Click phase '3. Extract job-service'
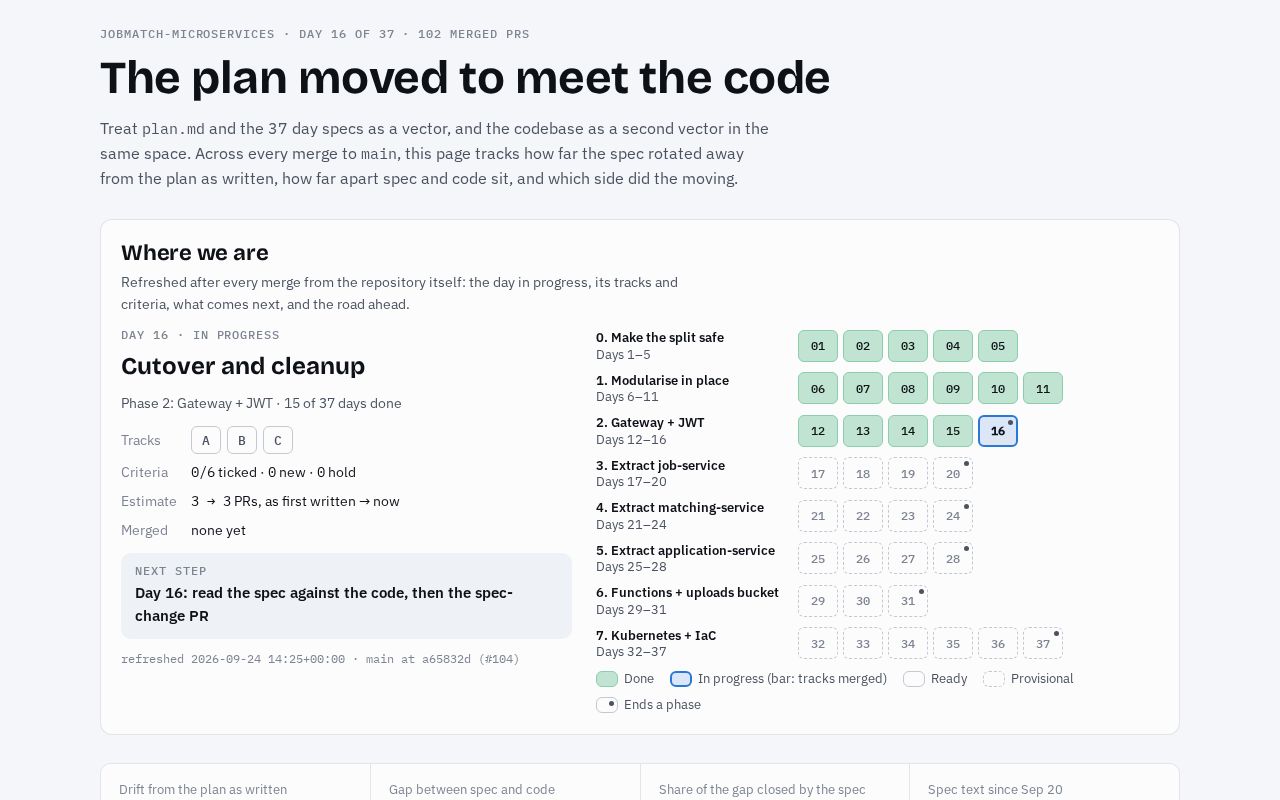1280x800 pixels. click(x=661, y=465)
